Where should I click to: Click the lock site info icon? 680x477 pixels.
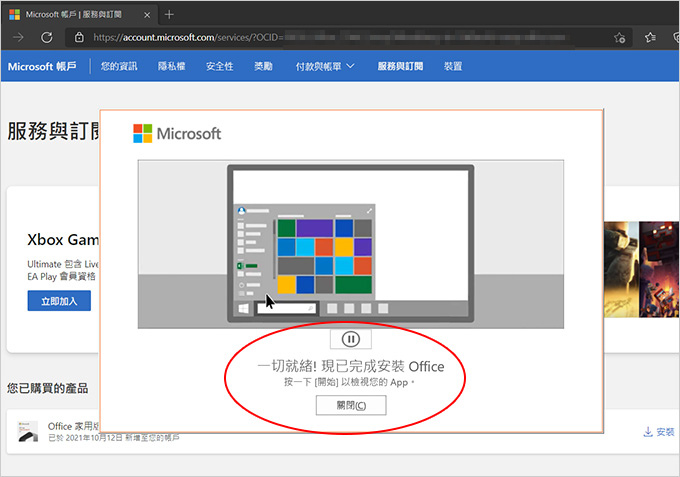pyautogui.click(x=79, y=38)
